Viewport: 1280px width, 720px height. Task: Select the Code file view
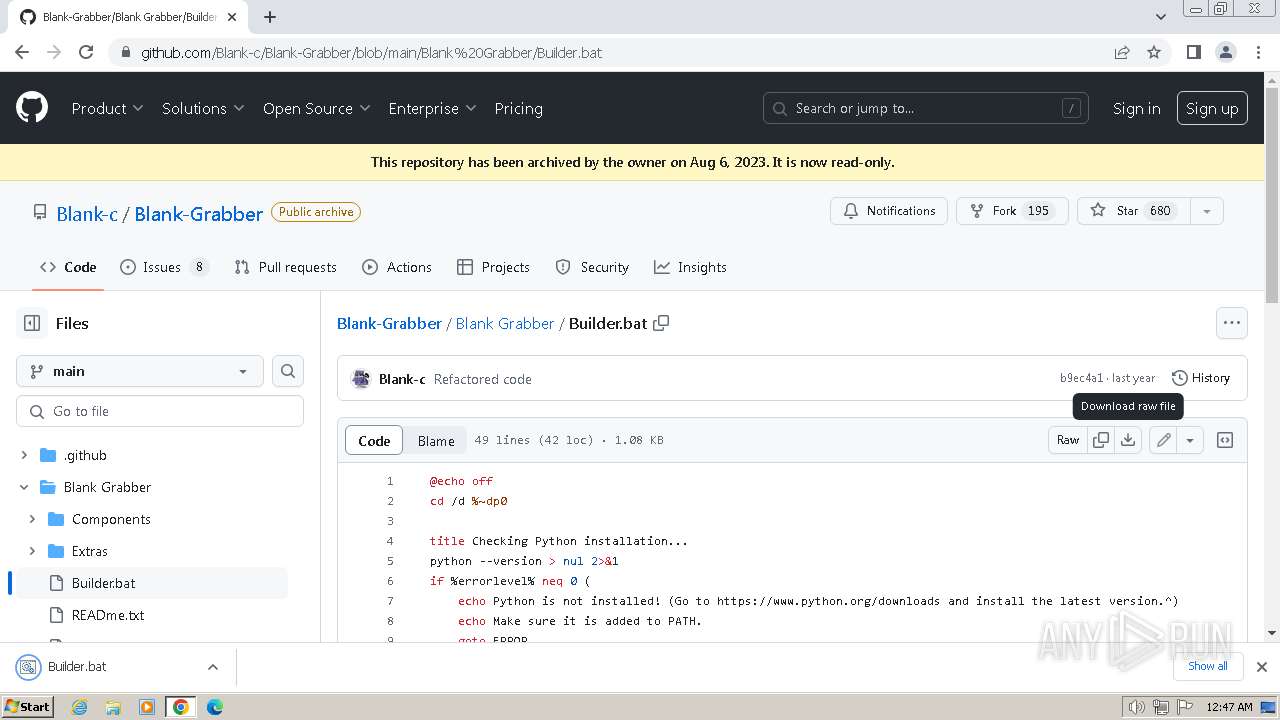tap(374, 440)
